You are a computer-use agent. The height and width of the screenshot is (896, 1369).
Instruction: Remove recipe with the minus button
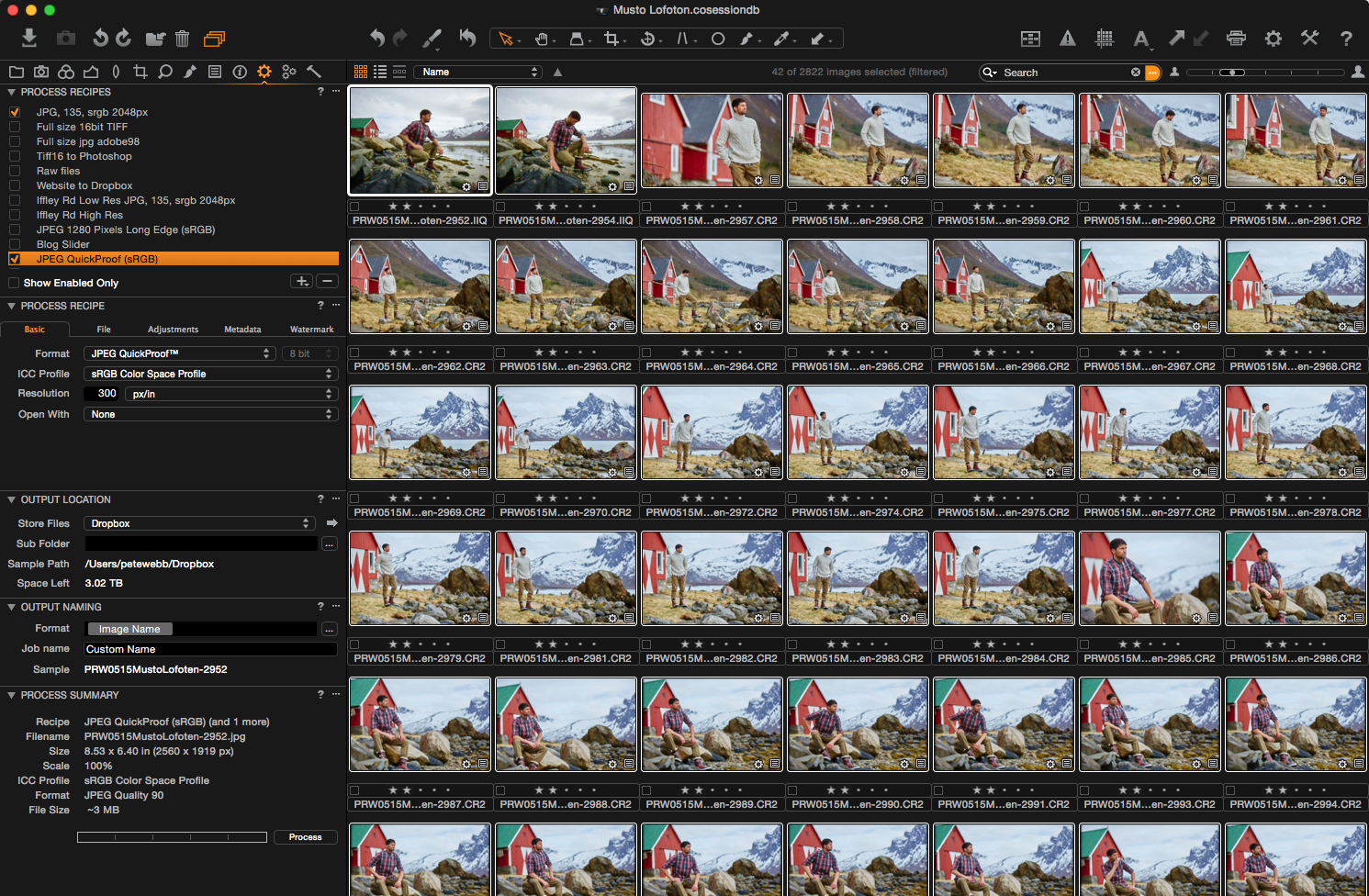(328, 281)
